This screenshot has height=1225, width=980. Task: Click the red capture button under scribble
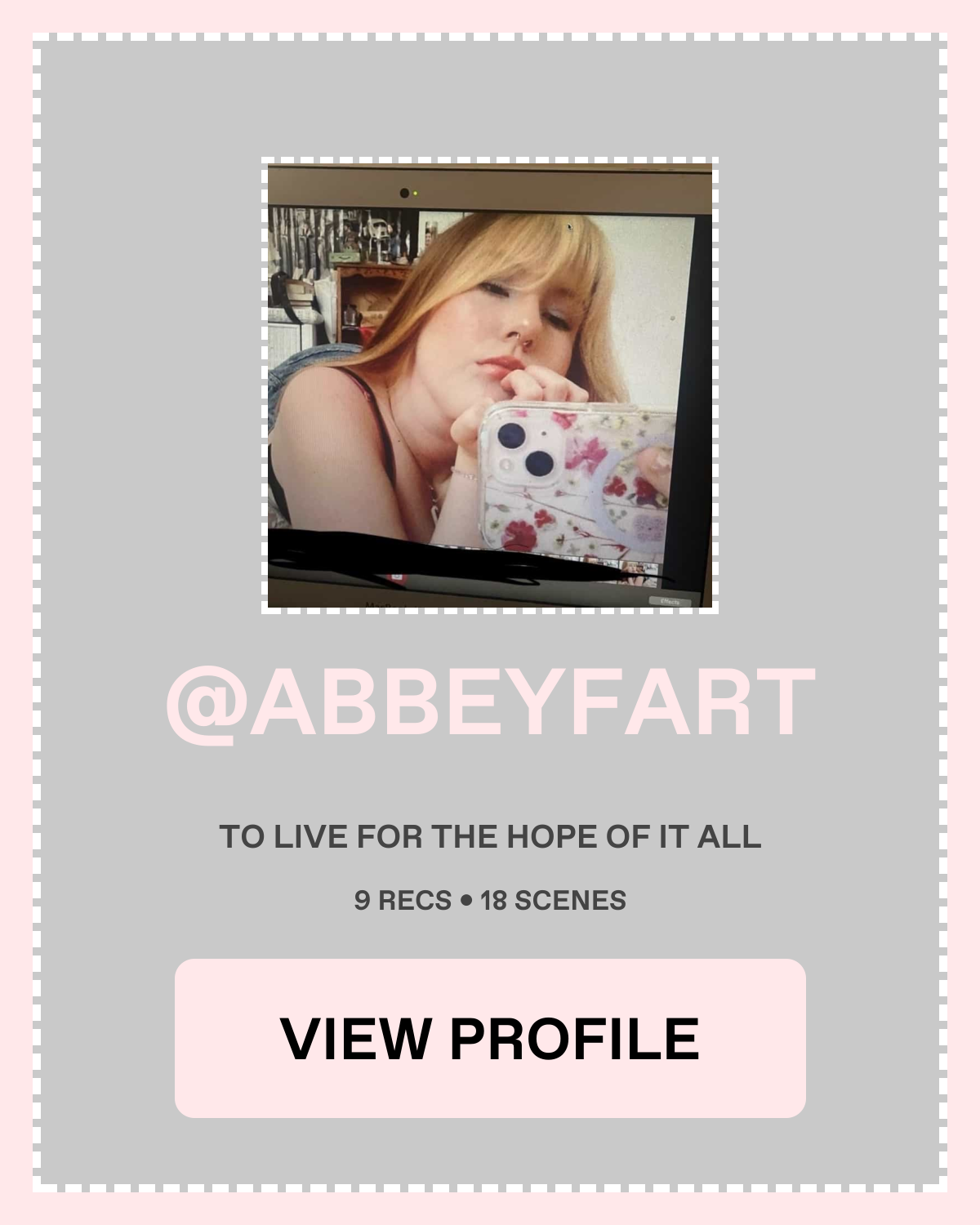pyautogui.click(x=397, y=577)
